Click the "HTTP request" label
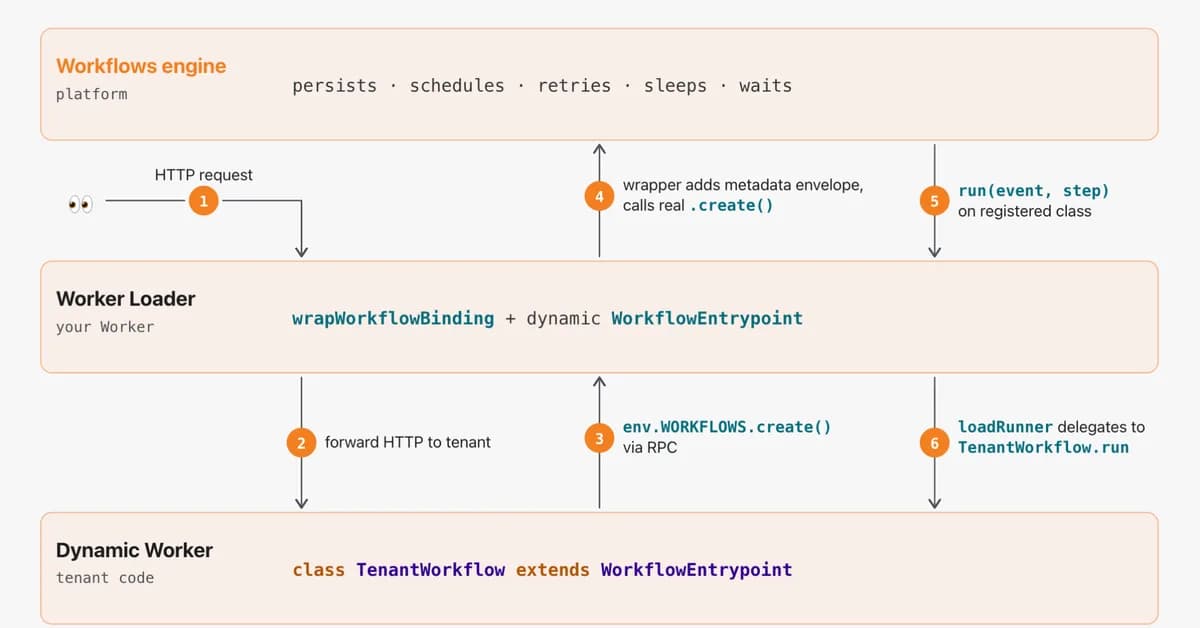Viewport: 1200px width, 628px height. point(204,175)
